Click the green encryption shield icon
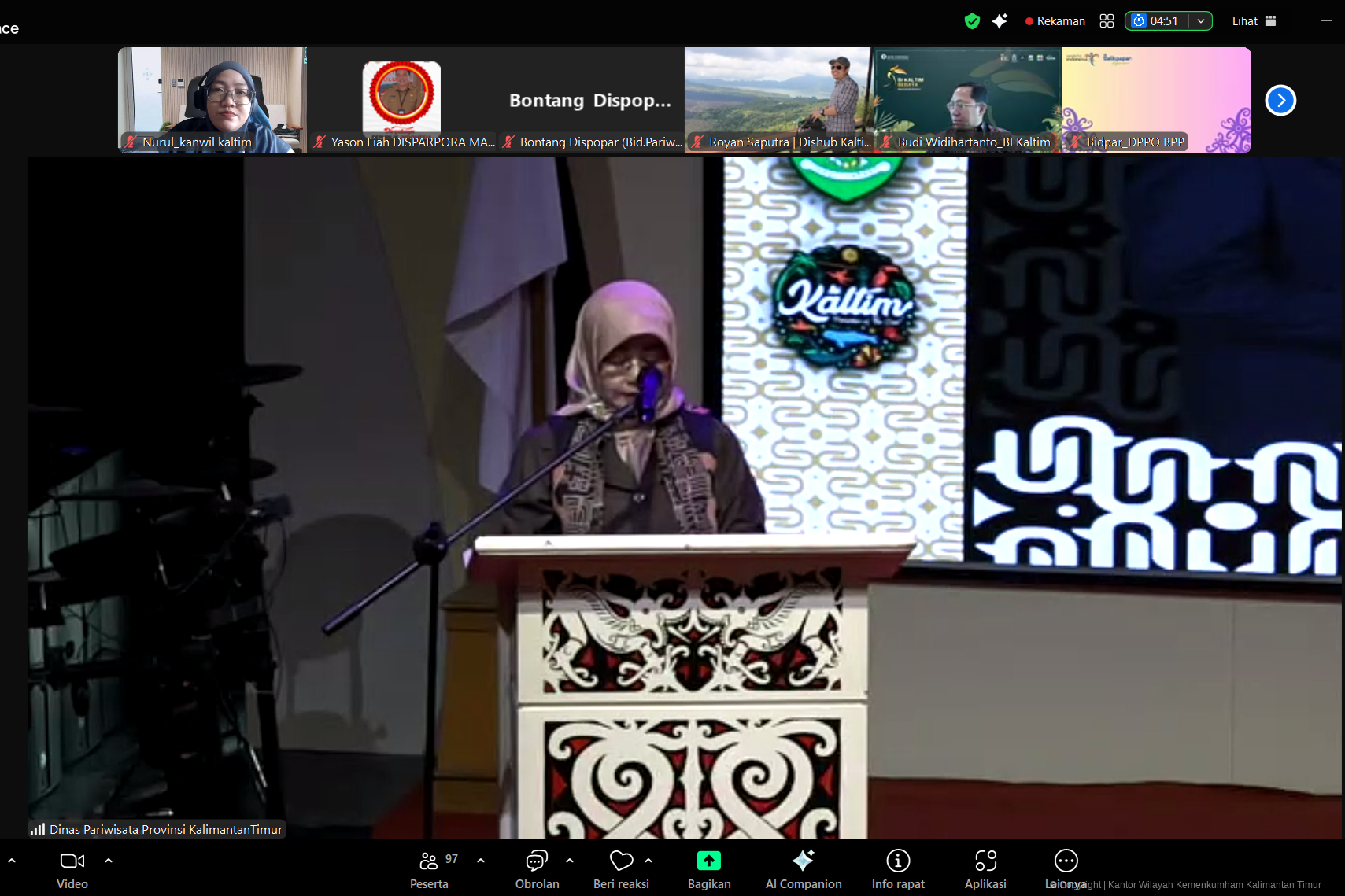The width and height of the screenshot is (1345, 896). pos(972,21)
